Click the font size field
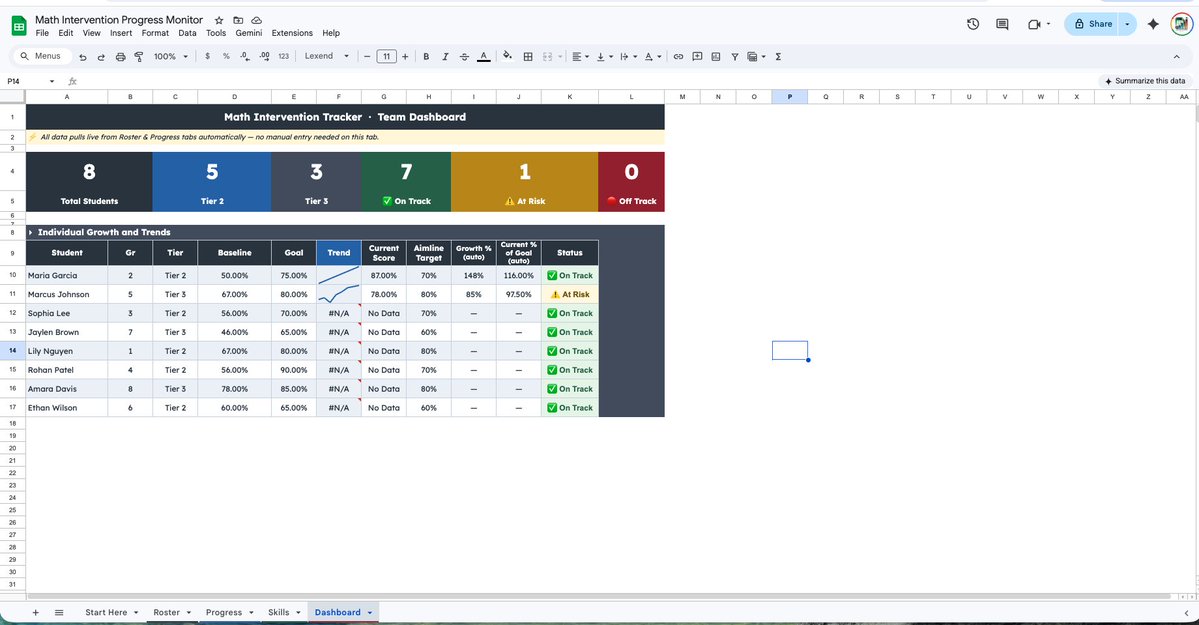The width and height of the screenshot is (1199, 625). 386,57
